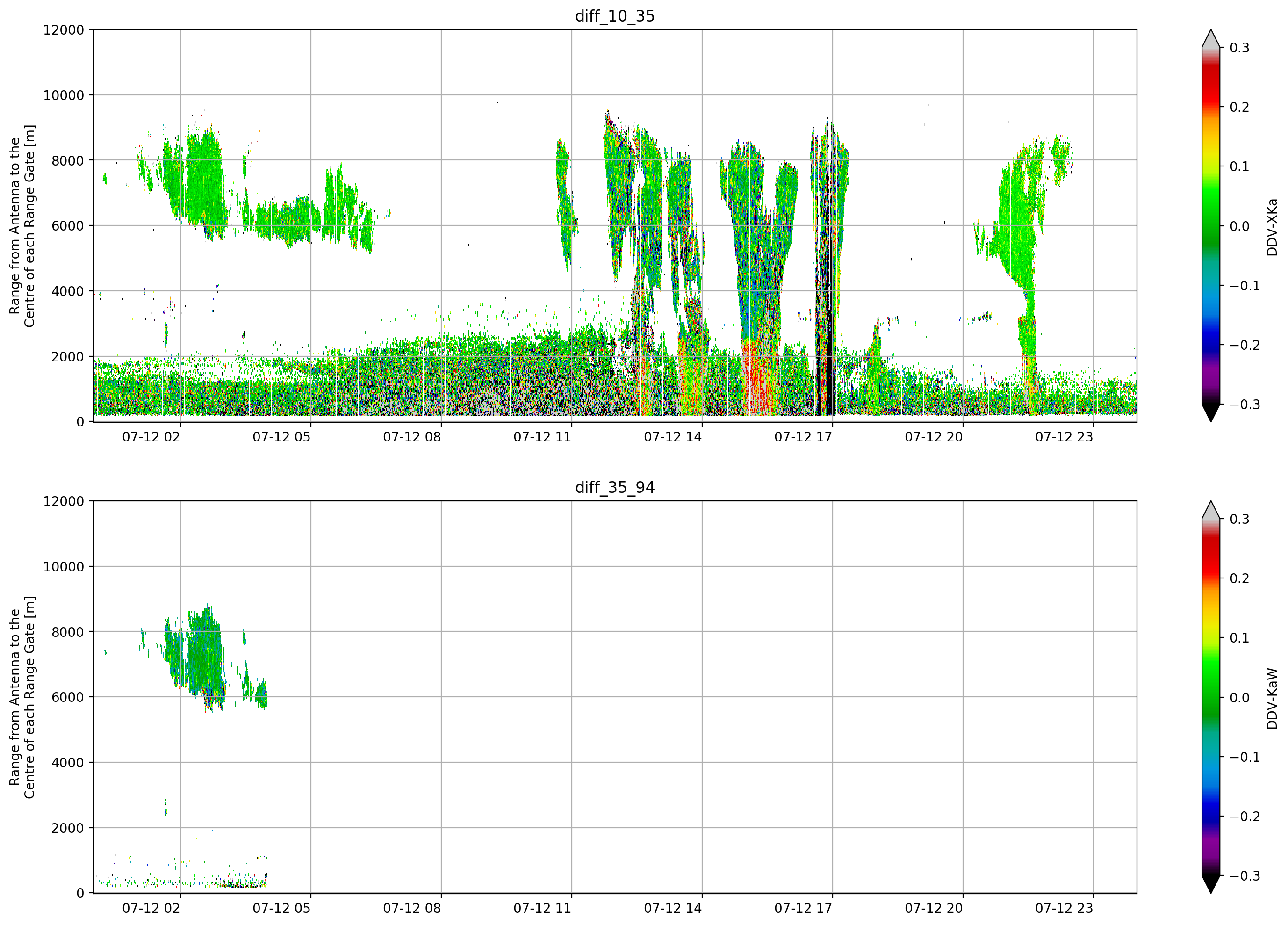This screenshot has height=925, width=1288.
Task: Click the 8000 y-tick on diff_35_94 plot
Action: point(68,632)
